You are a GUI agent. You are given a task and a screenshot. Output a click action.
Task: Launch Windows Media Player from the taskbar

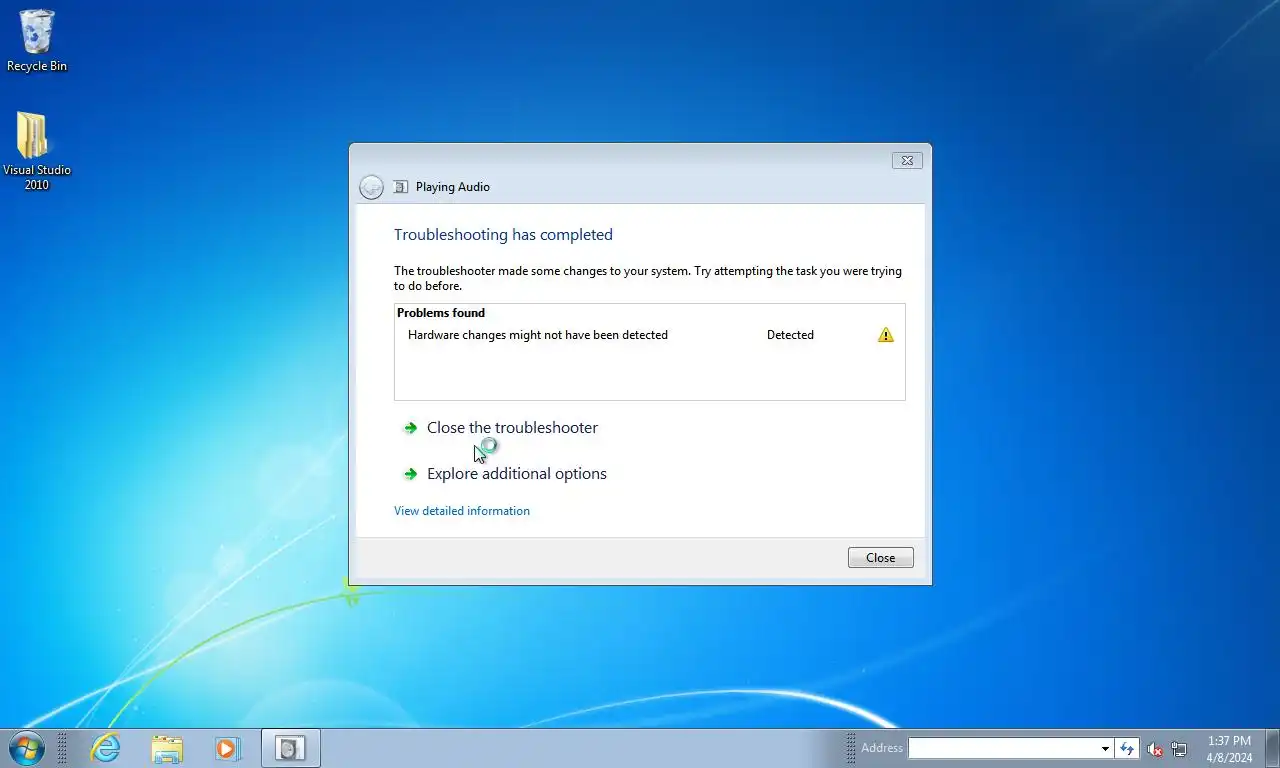tap(228, 748)
